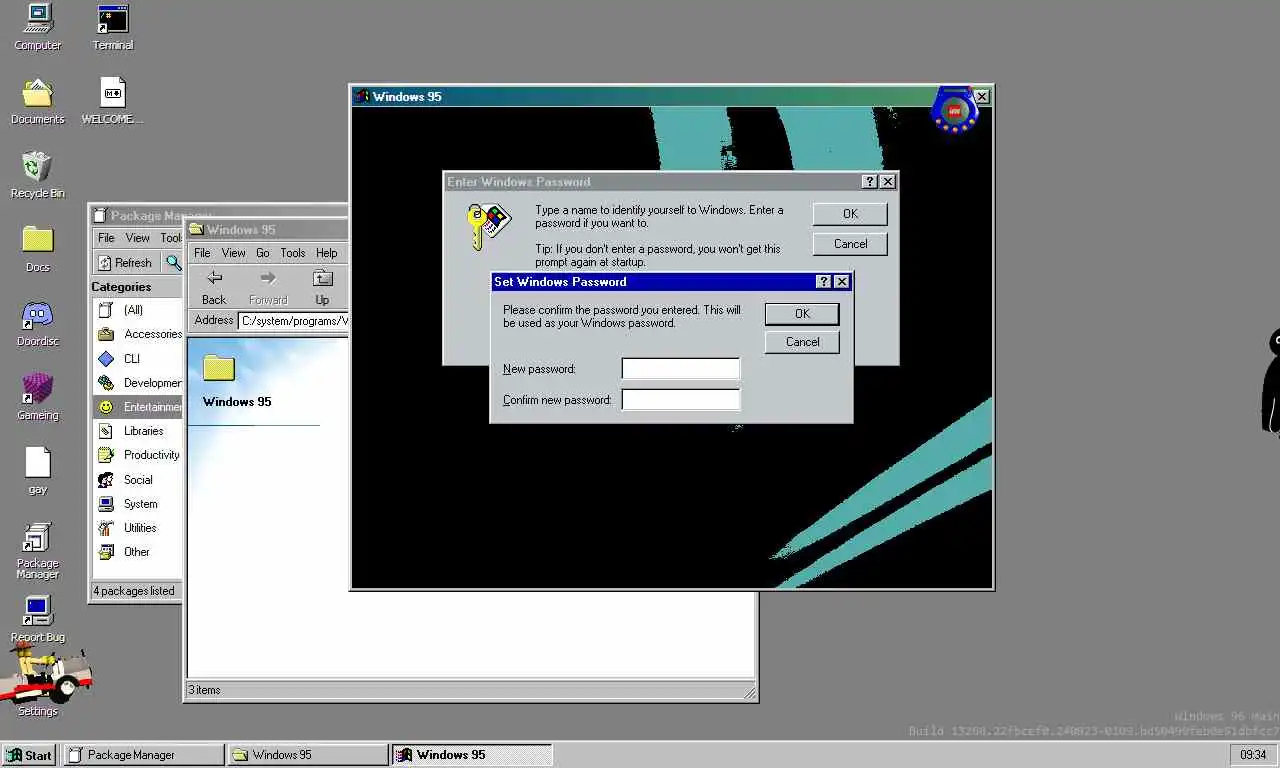Select the Entertainment category
Viewport: 1280px width, 768px height.
click(x=137, y=407)
